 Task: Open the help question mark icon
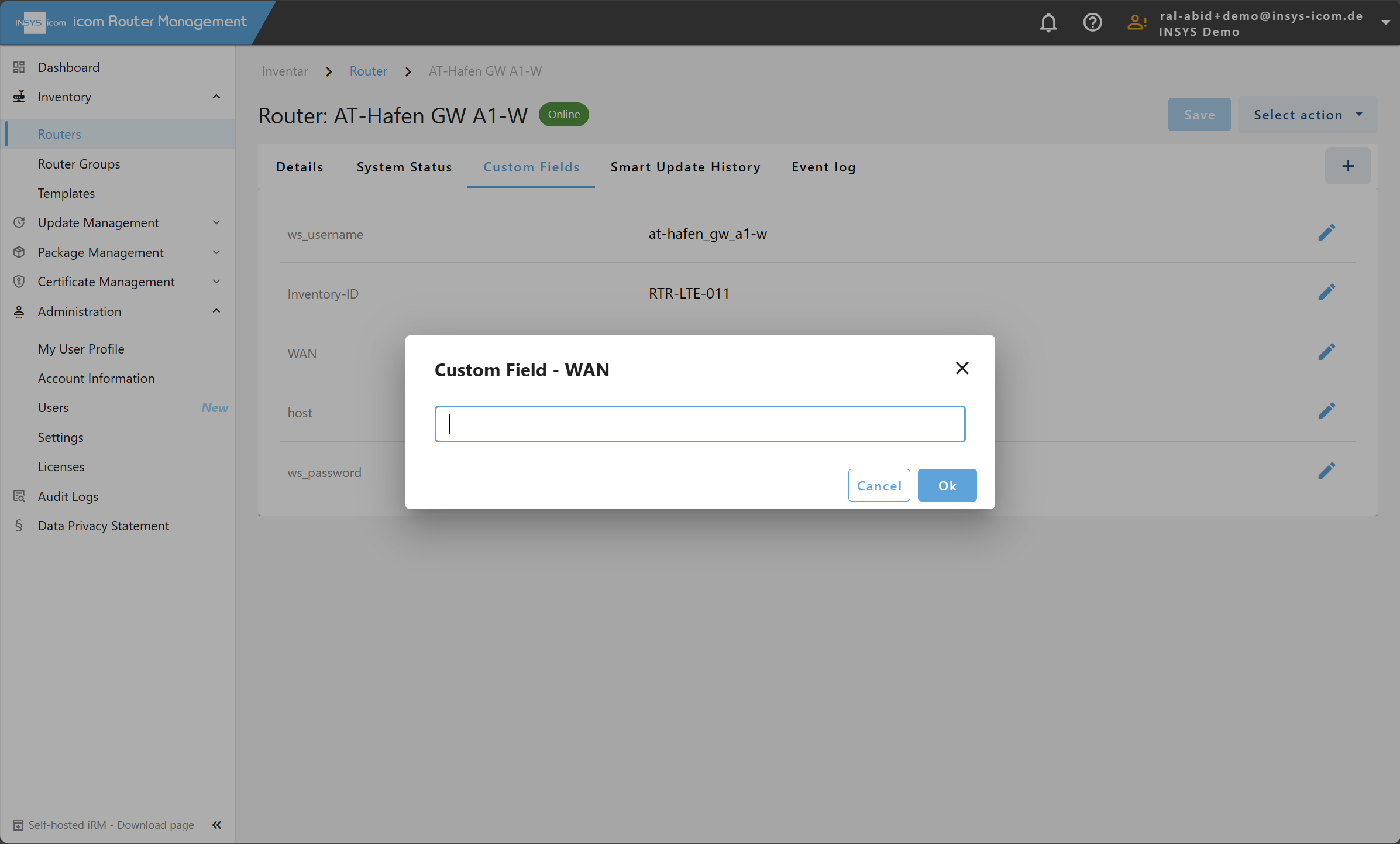pyautogui.click(x=1092, y=23)
